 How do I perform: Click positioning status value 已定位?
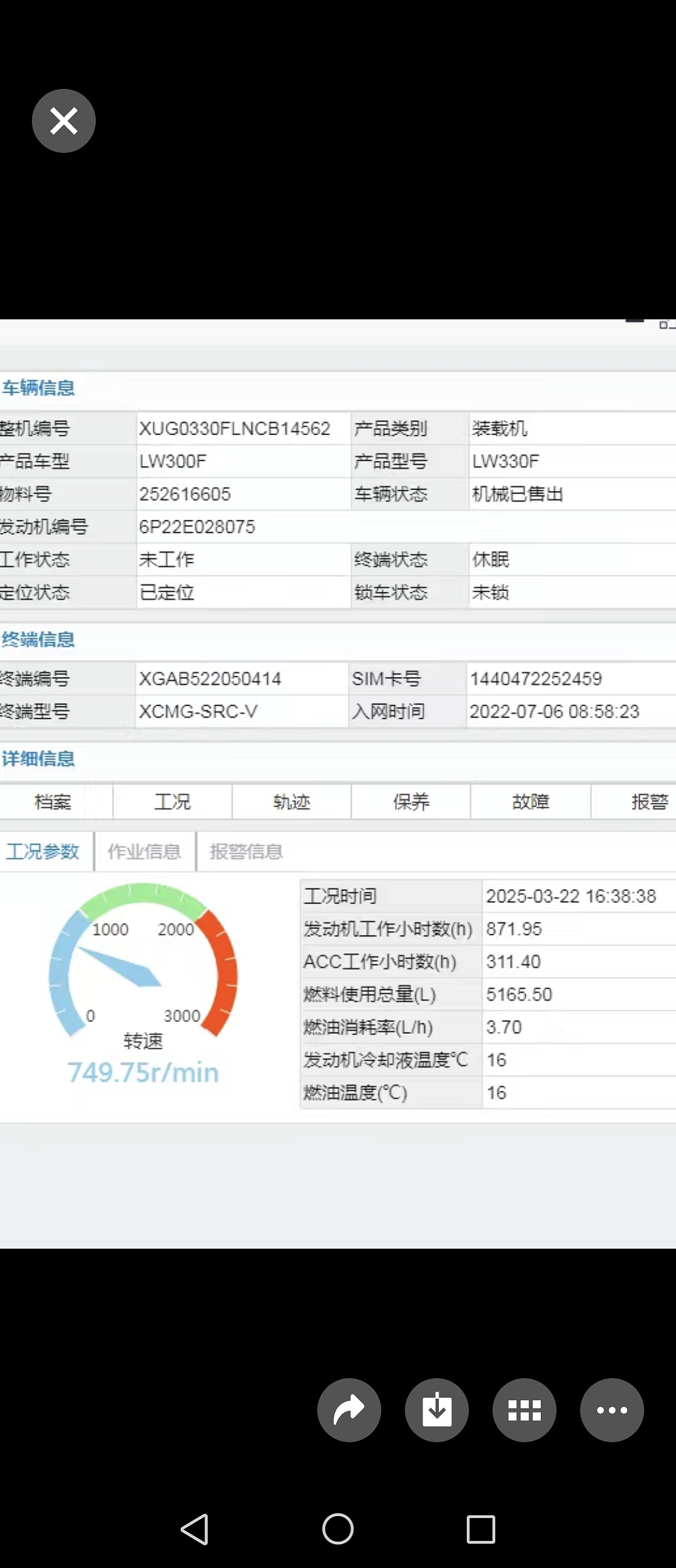[x=167, y=592]
